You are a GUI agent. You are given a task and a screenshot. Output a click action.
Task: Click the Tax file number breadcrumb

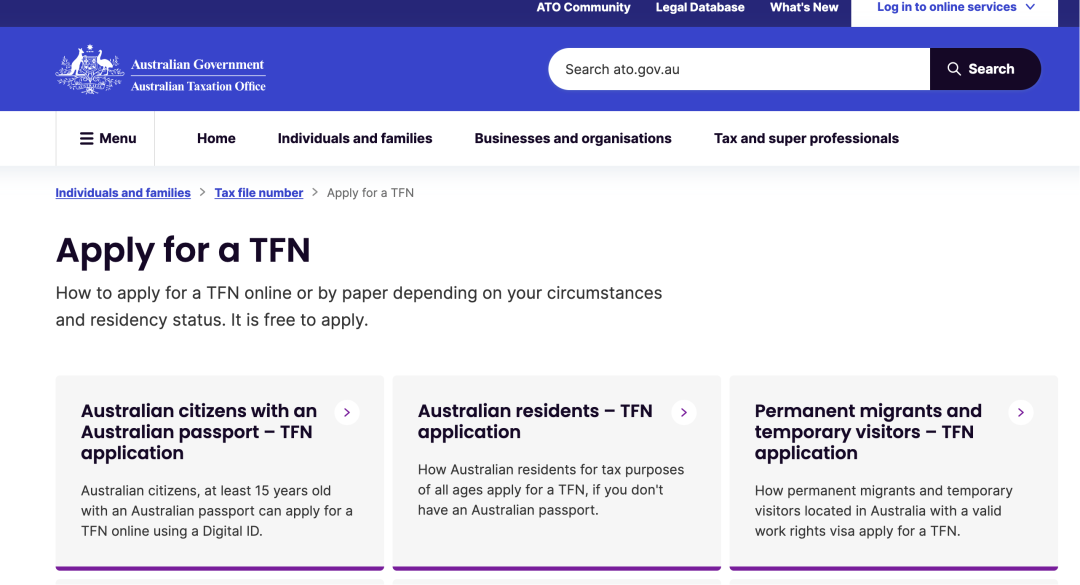[258, 193]
